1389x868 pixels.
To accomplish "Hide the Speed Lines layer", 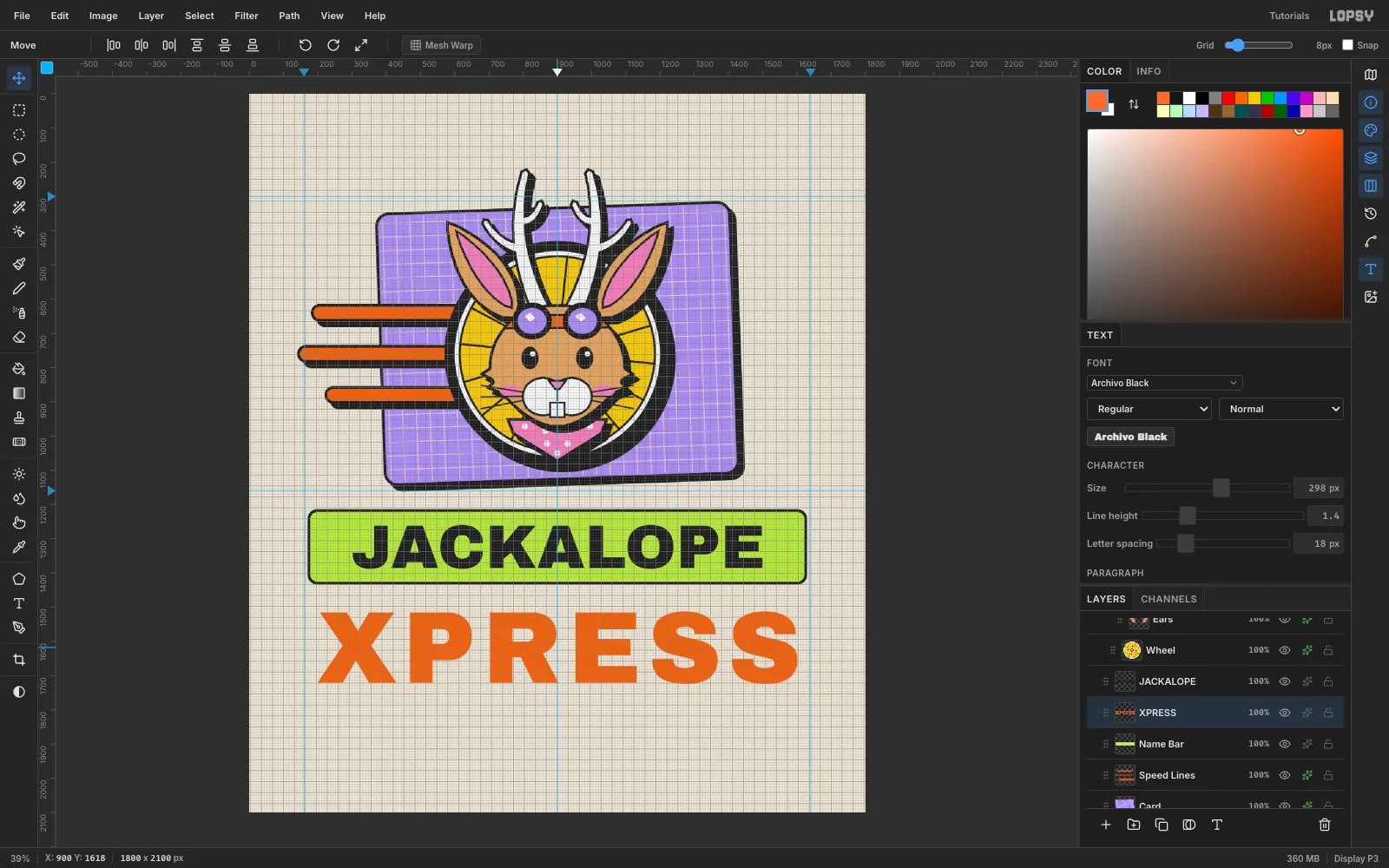I will pos(1285,775).
